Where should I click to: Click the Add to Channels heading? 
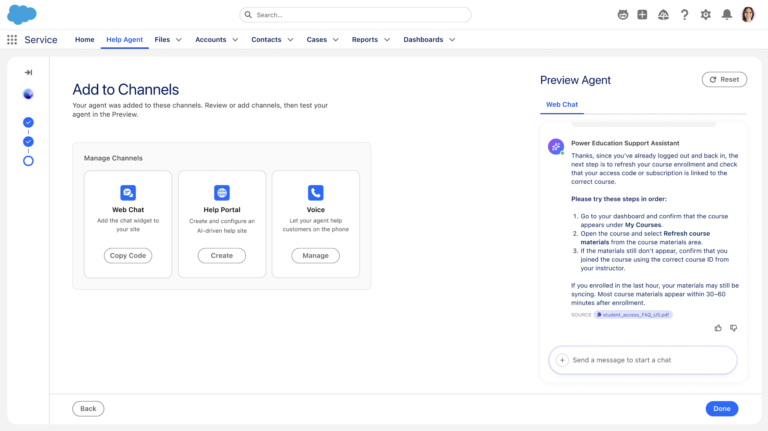point(125,90)
